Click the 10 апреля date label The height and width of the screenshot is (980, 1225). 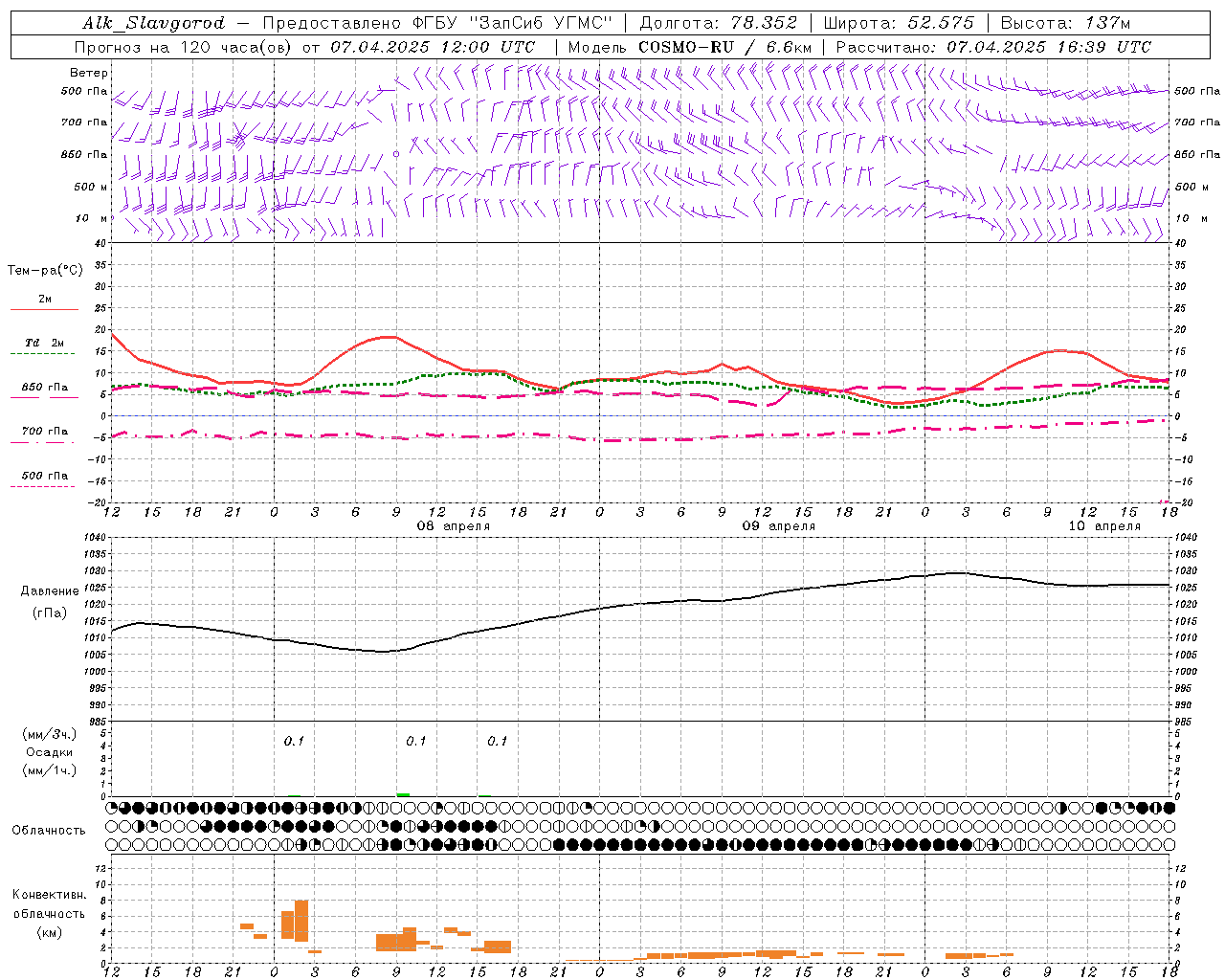tap(1103, 526)
